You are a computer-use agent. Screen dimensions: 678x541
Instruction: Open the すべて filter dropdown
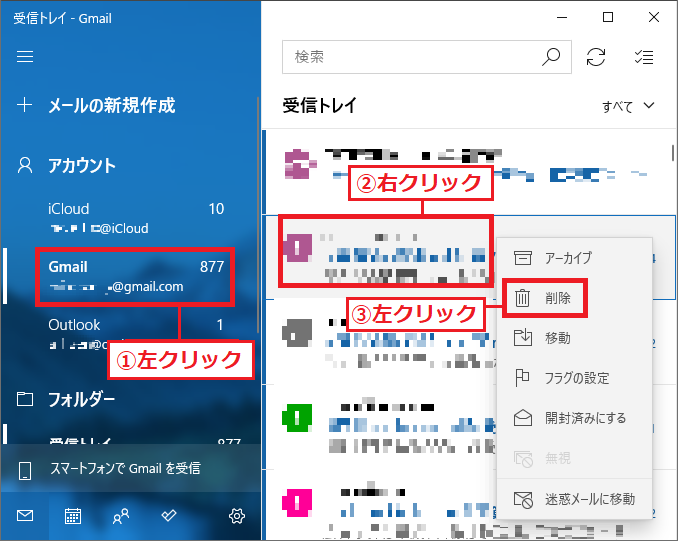tap(628, 106)
